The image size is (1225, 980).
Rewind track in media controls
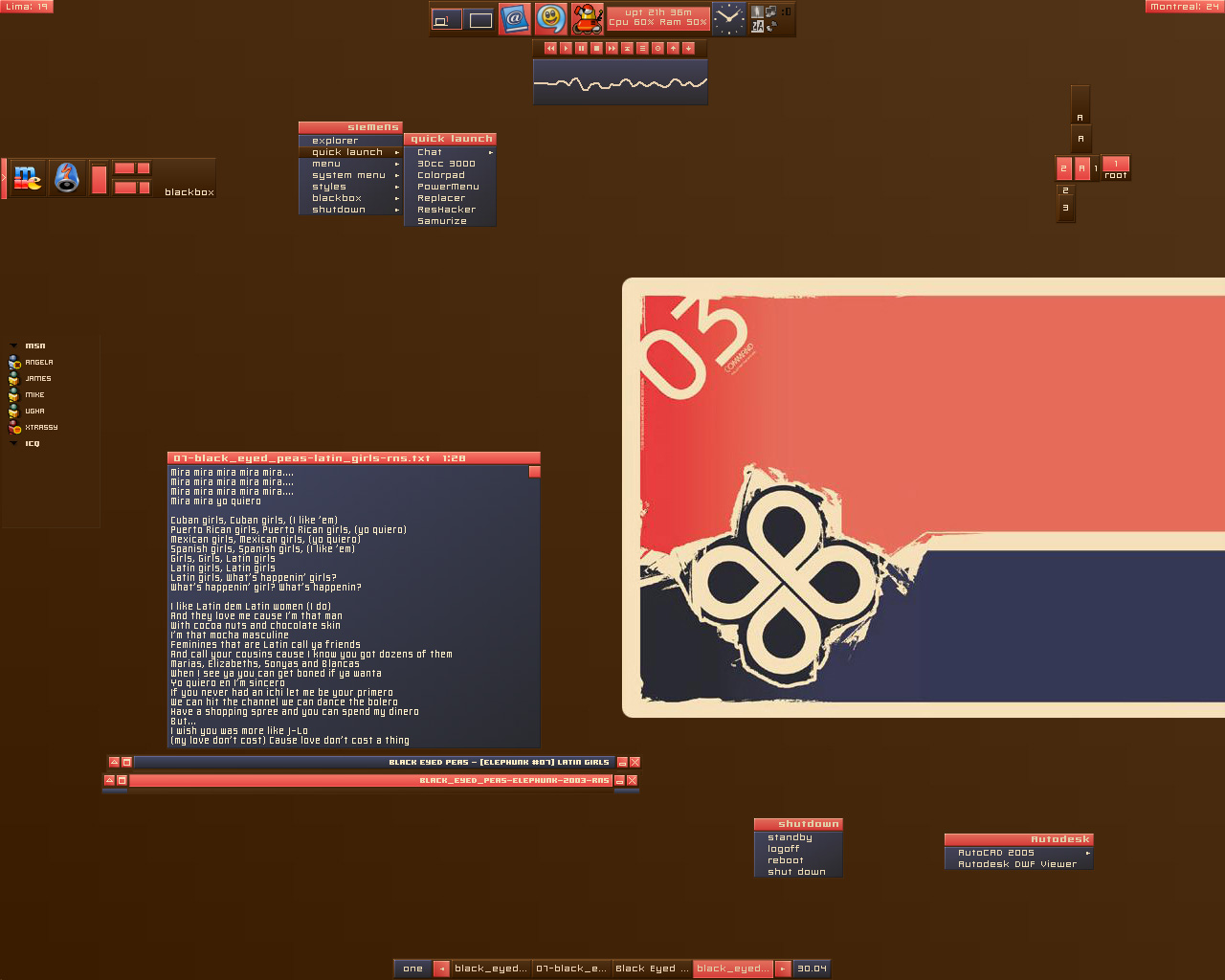[550, 48]
